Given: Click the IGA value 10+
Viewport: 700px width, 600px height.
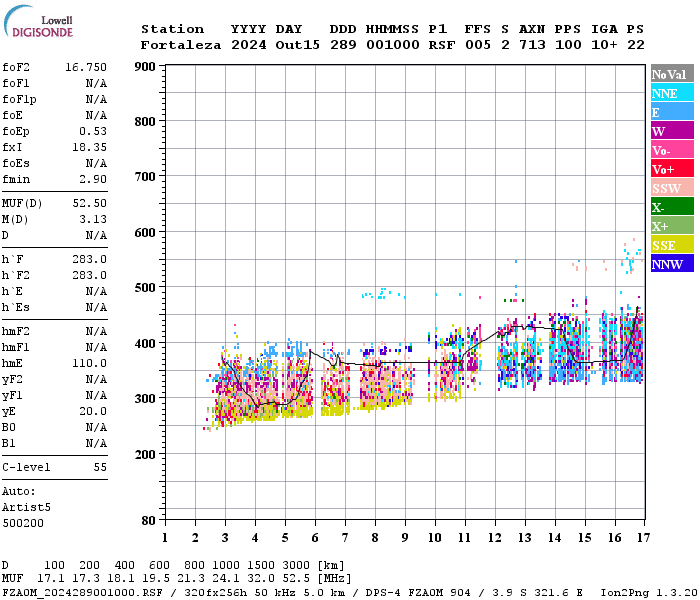Looking at the screenshot, I should tap(604, 45).
